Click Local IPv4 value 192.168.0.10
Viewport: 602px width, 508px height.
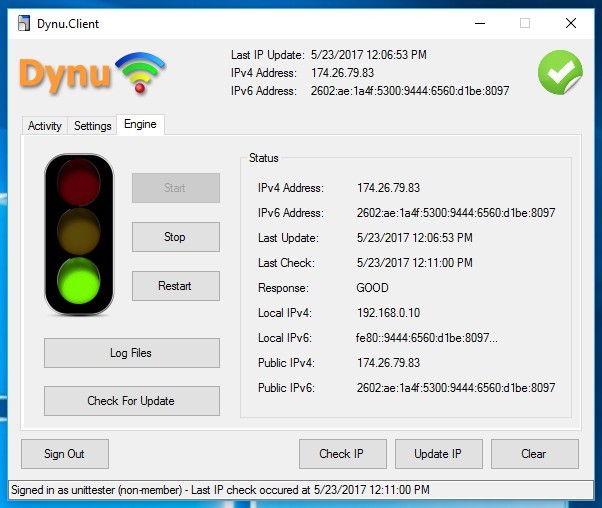click(x=389, y=313)
